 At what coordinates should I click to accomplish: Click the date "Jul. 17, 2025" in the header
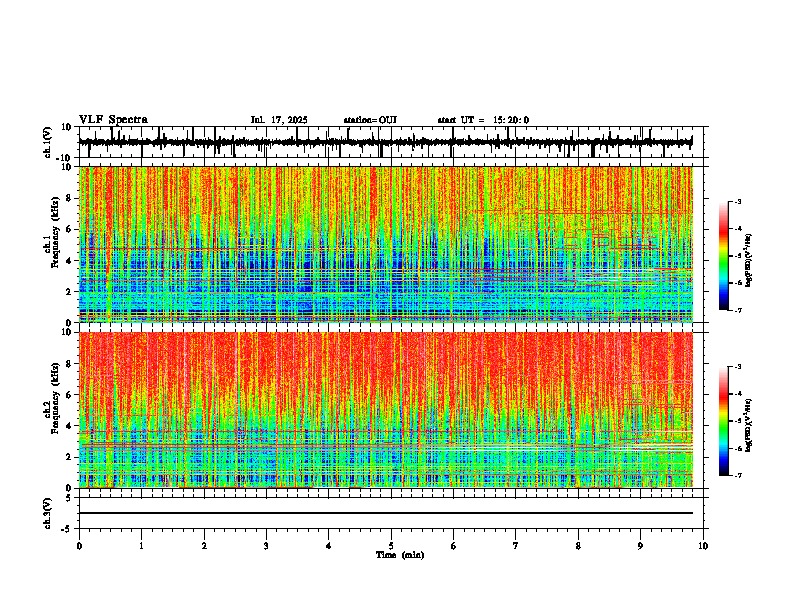279,120
